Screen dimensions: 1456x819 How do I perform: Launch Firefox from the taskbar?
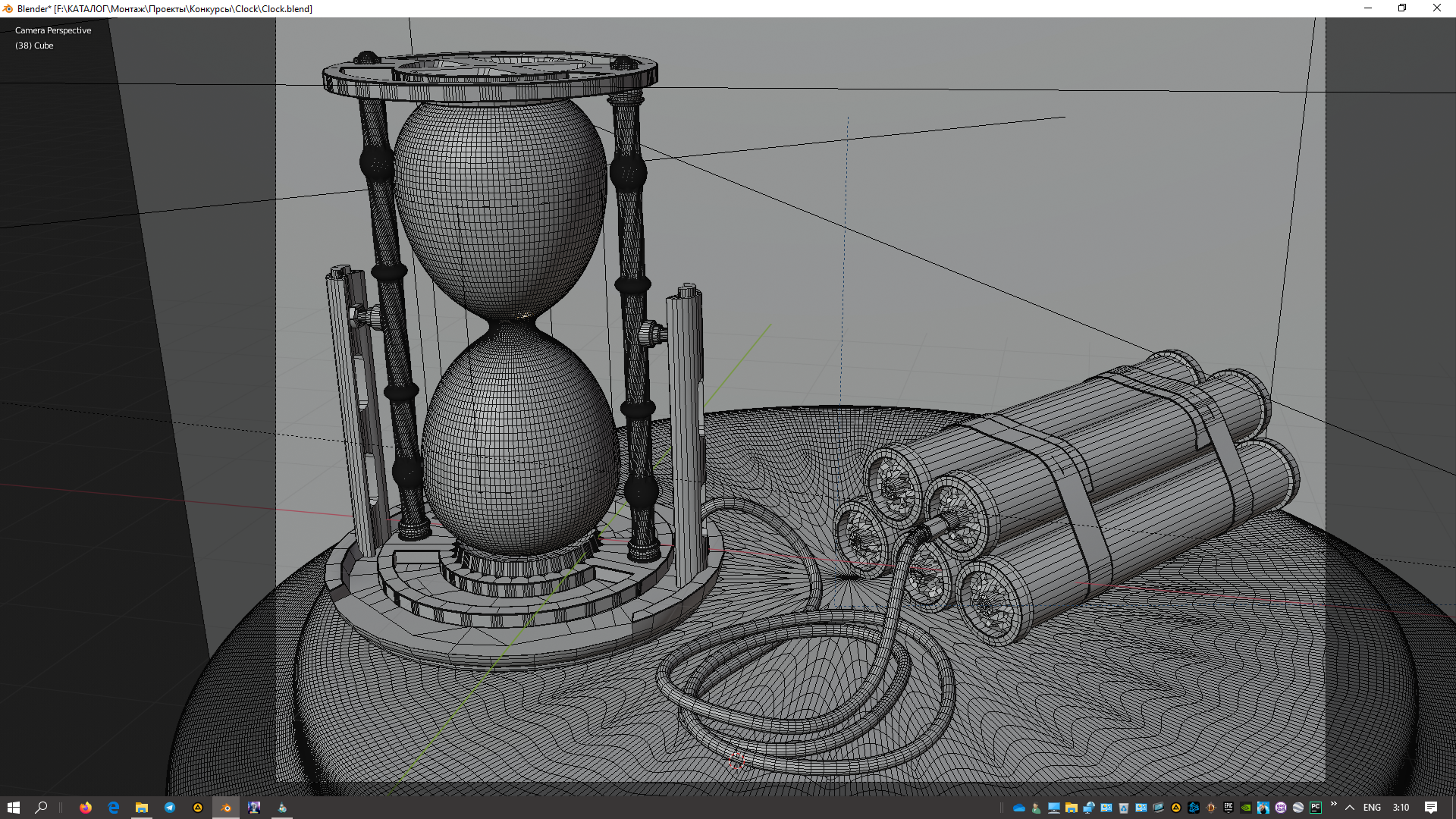pos(86,808)
